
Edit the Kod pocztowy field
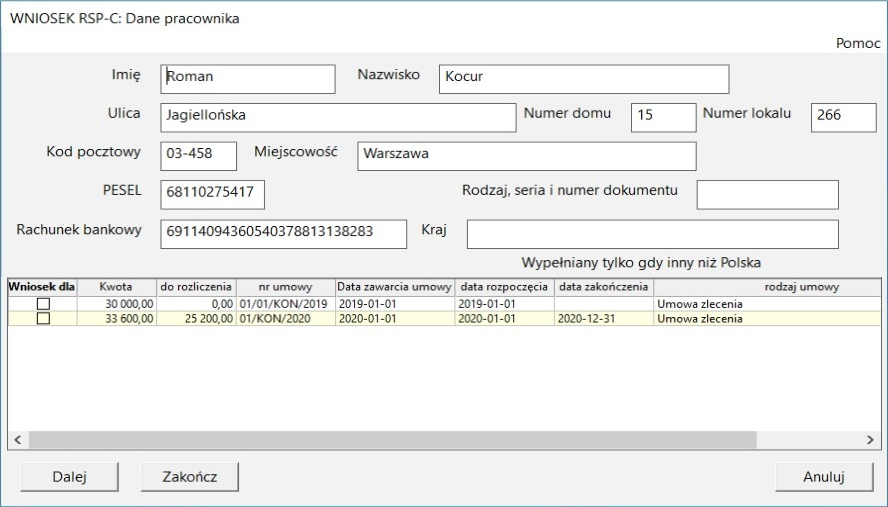click(198, 156)
